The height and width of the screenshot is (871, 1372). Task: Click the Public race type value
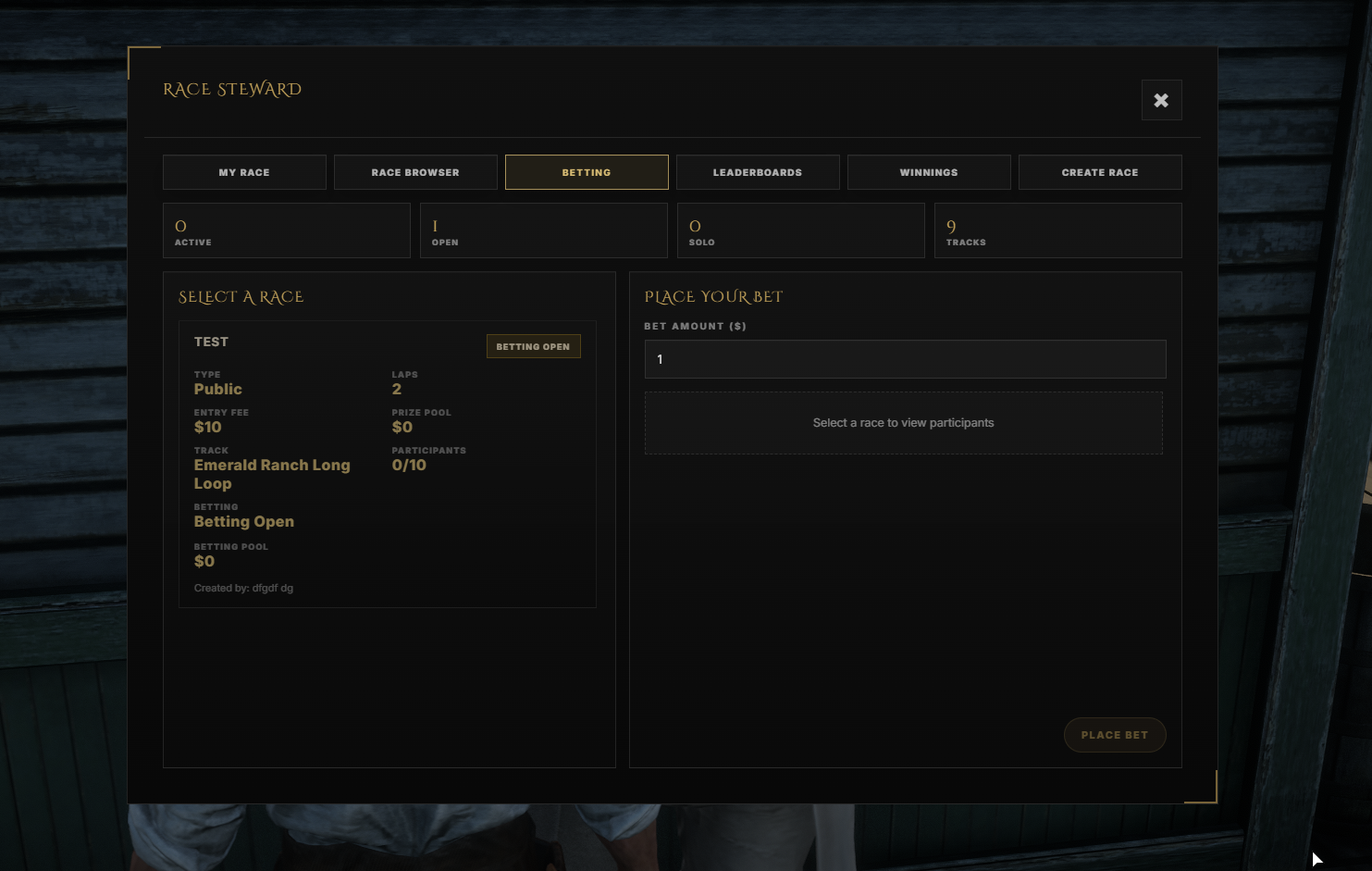click(217, 390)
